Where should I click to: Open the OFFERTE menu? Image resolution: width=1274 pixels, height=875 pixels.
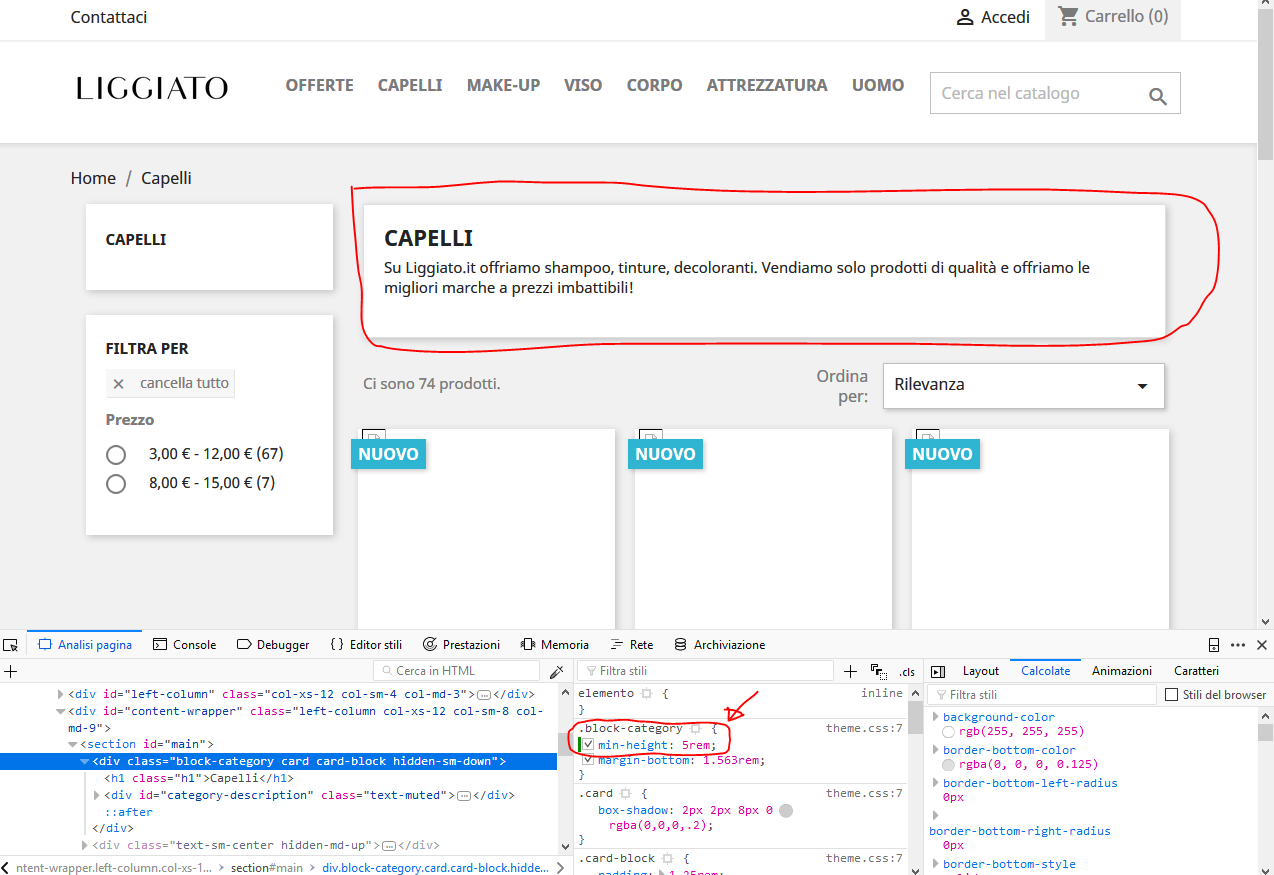click(x=320, y=86)
